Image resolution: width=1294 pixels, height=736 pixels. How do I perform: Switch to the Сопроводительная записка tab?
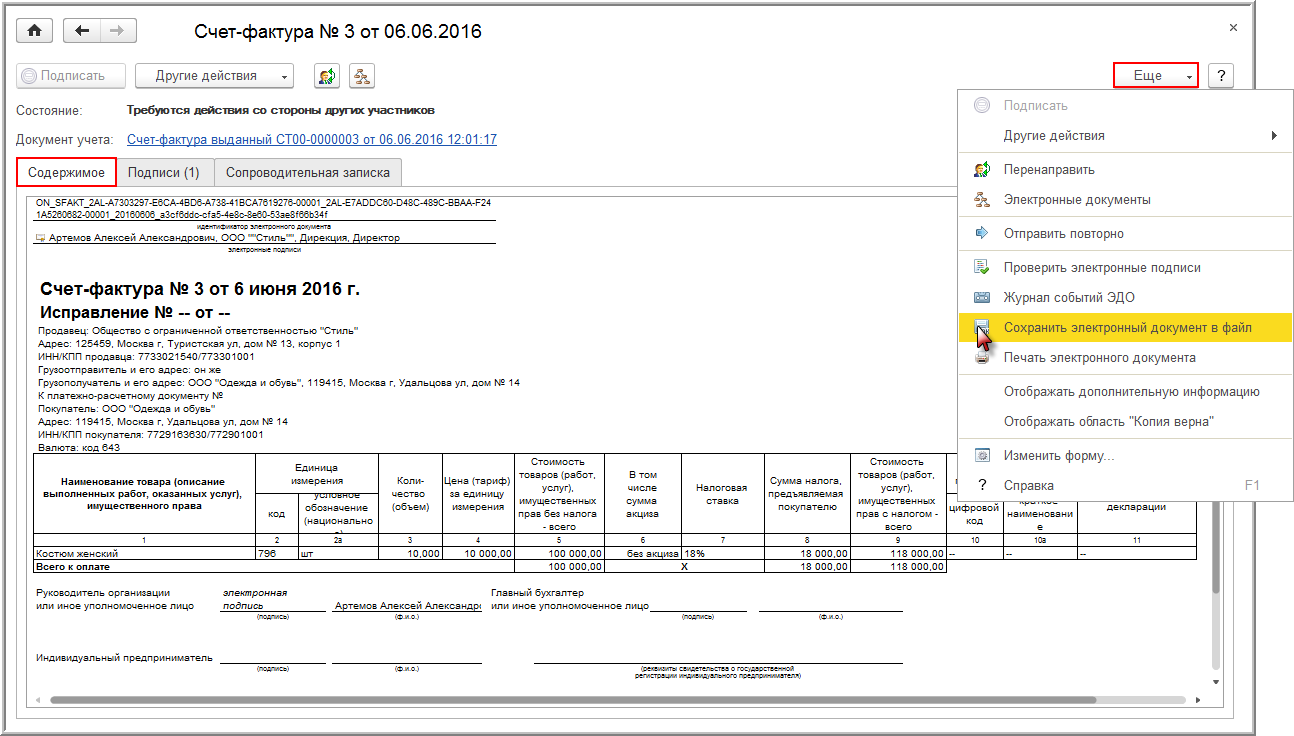point(308,172)
